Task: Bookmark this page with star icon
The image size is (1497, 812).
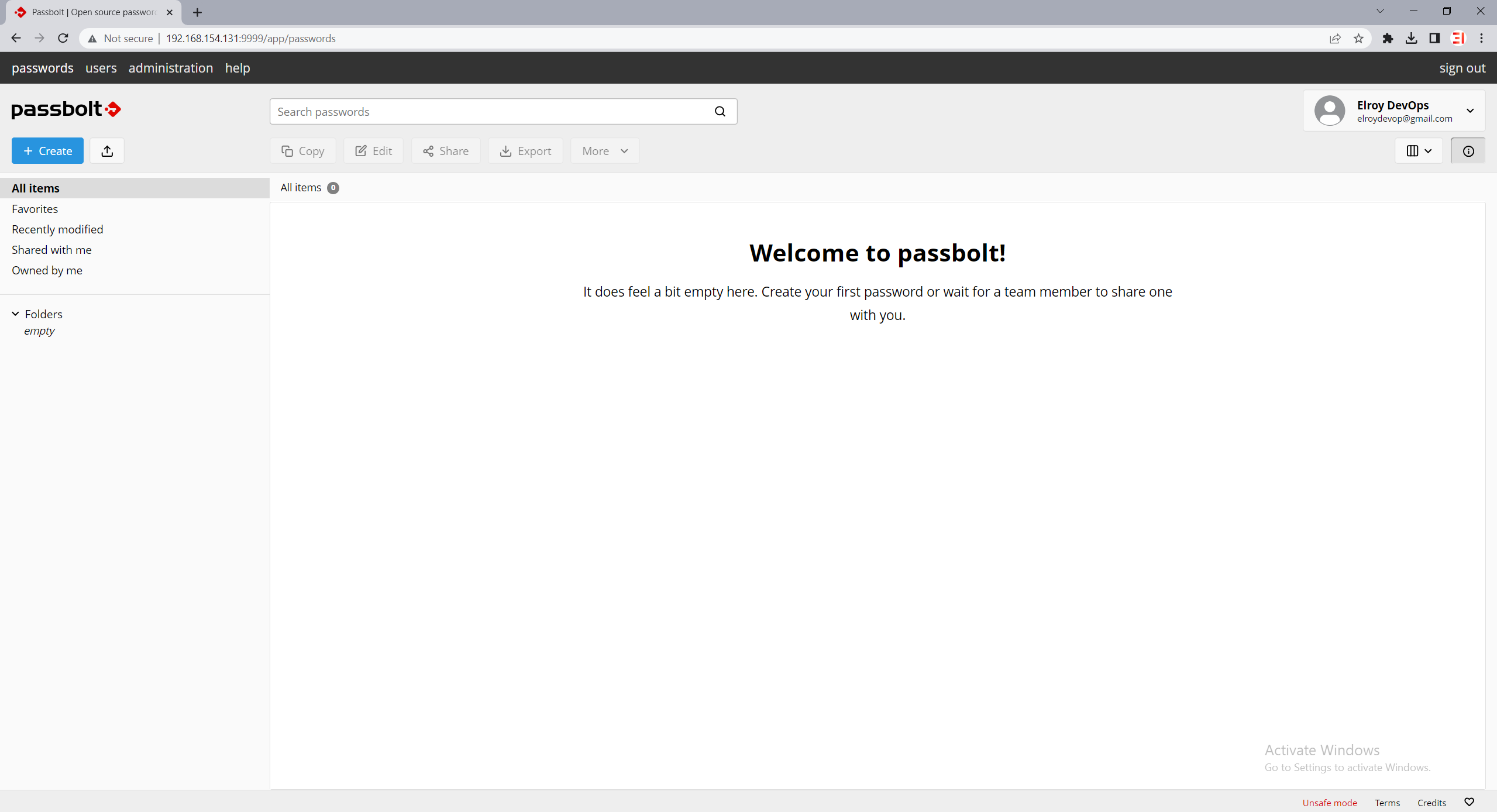Action: 1358,39
